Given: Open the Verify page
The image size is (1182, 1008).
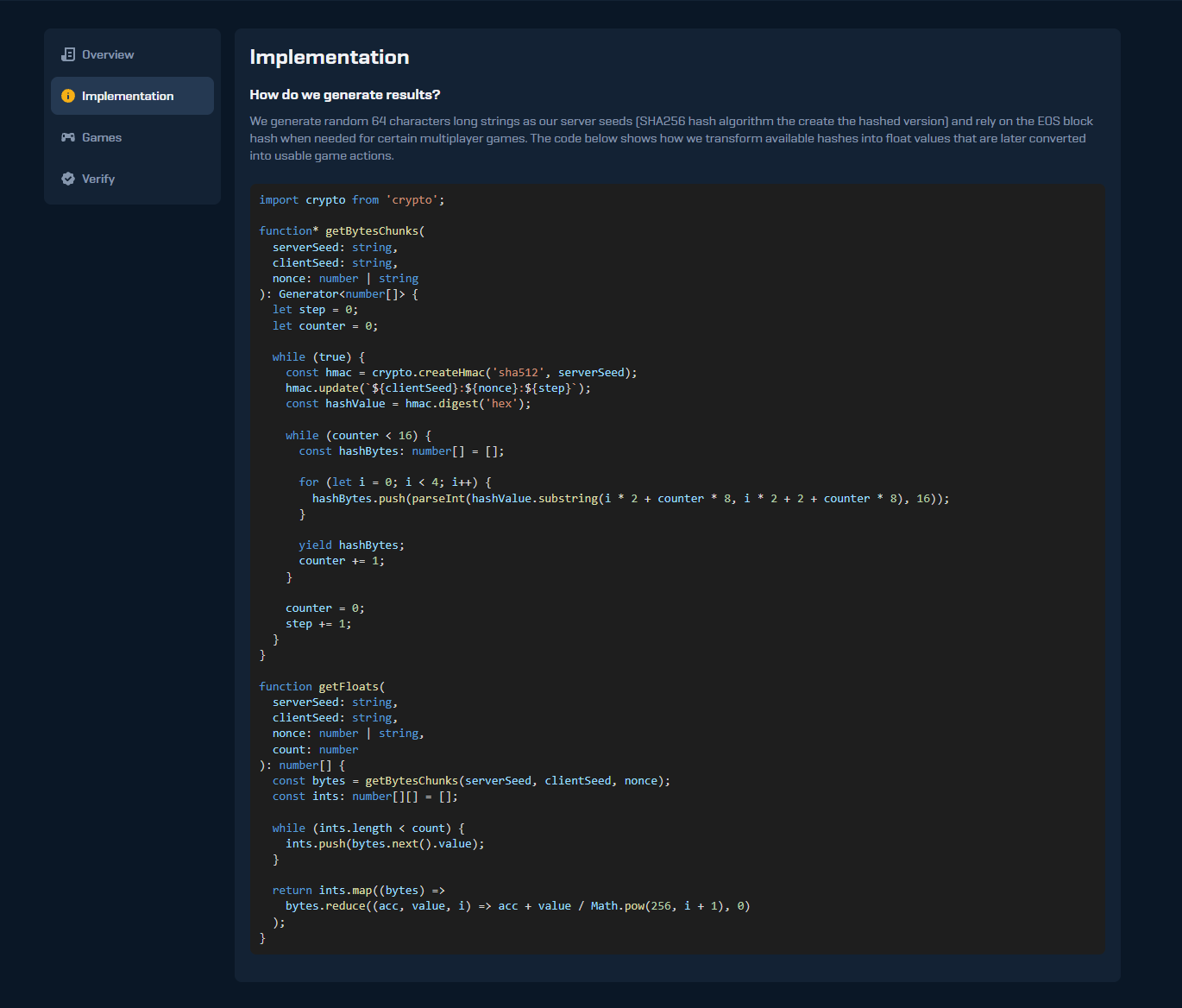Looking at the screenshot, I should 132,179.
